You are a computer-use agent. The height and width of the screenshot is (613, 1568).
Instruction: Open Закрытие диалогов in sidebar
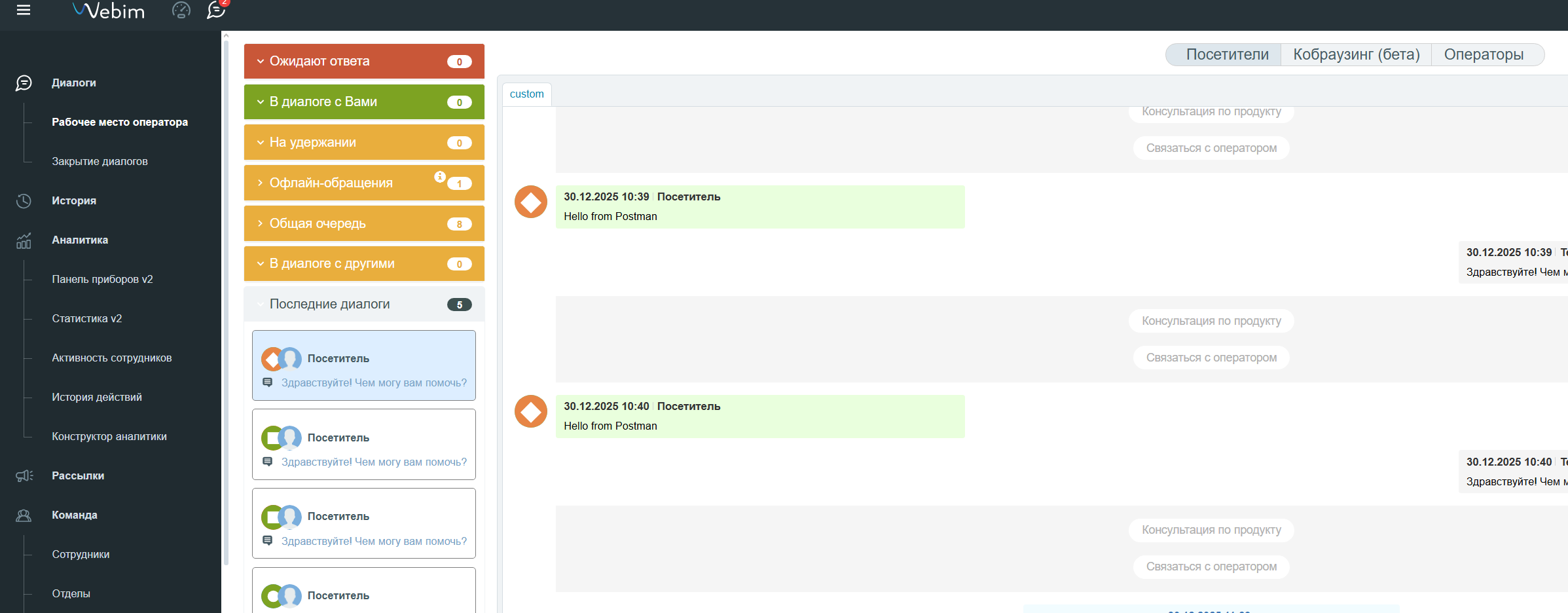point(100,162)
